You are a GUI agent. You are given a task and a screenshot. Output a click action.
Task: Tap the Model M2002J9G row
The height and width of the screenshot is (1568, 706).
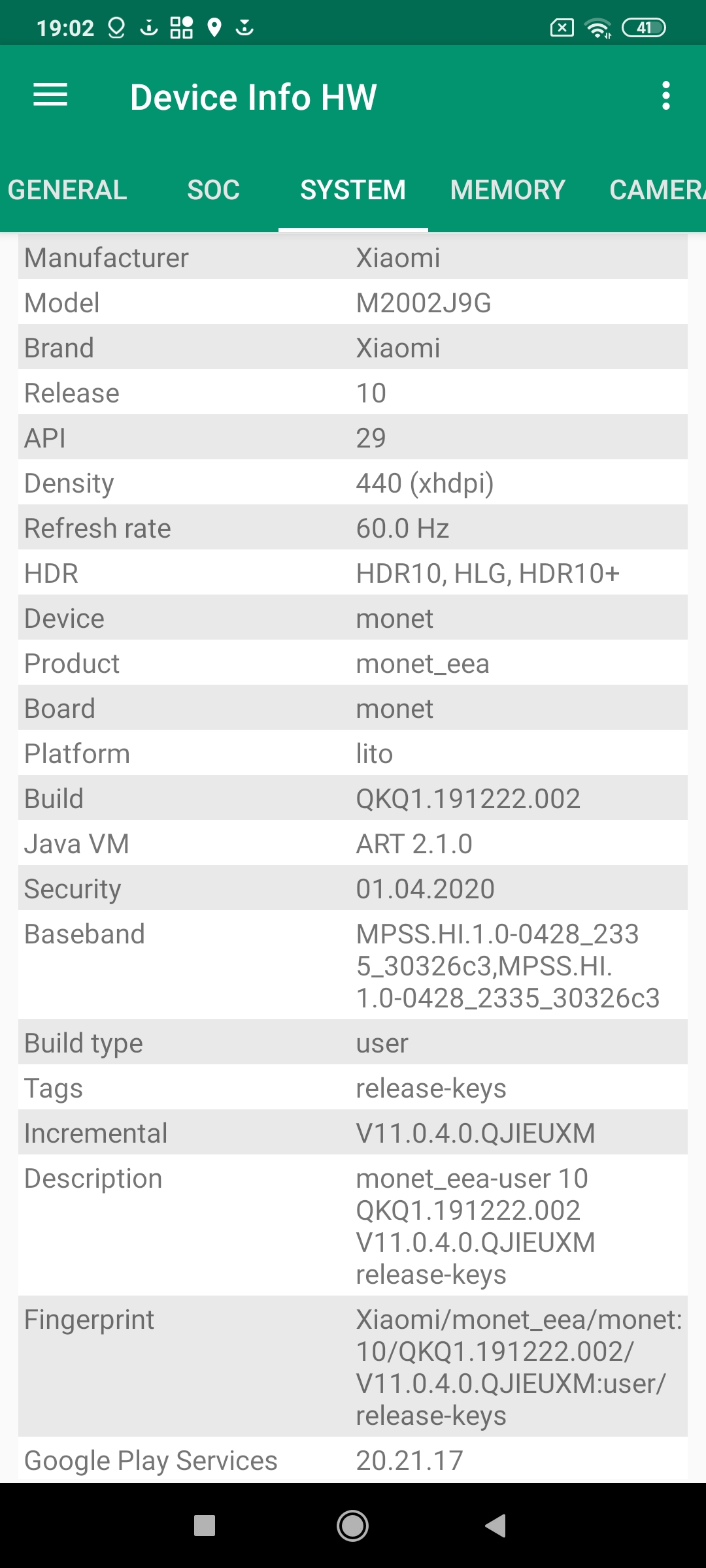(x=353, y=302)
